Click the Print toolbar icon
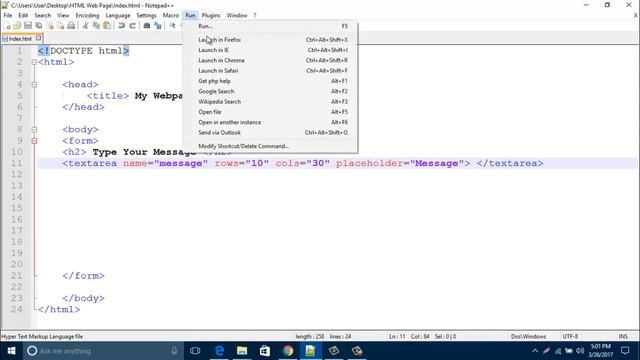This screenshot has width=640, height=360. [x=71, y=26]
